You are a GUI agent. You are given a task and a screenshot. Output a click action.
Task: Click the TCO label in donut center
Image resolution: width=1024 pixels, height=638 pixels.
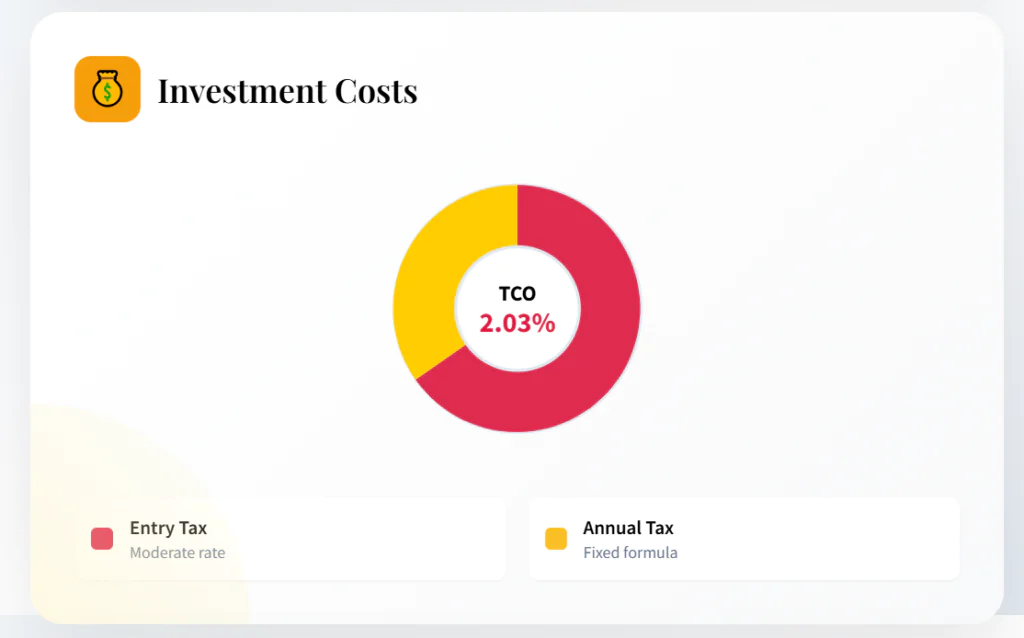point(517,294)
